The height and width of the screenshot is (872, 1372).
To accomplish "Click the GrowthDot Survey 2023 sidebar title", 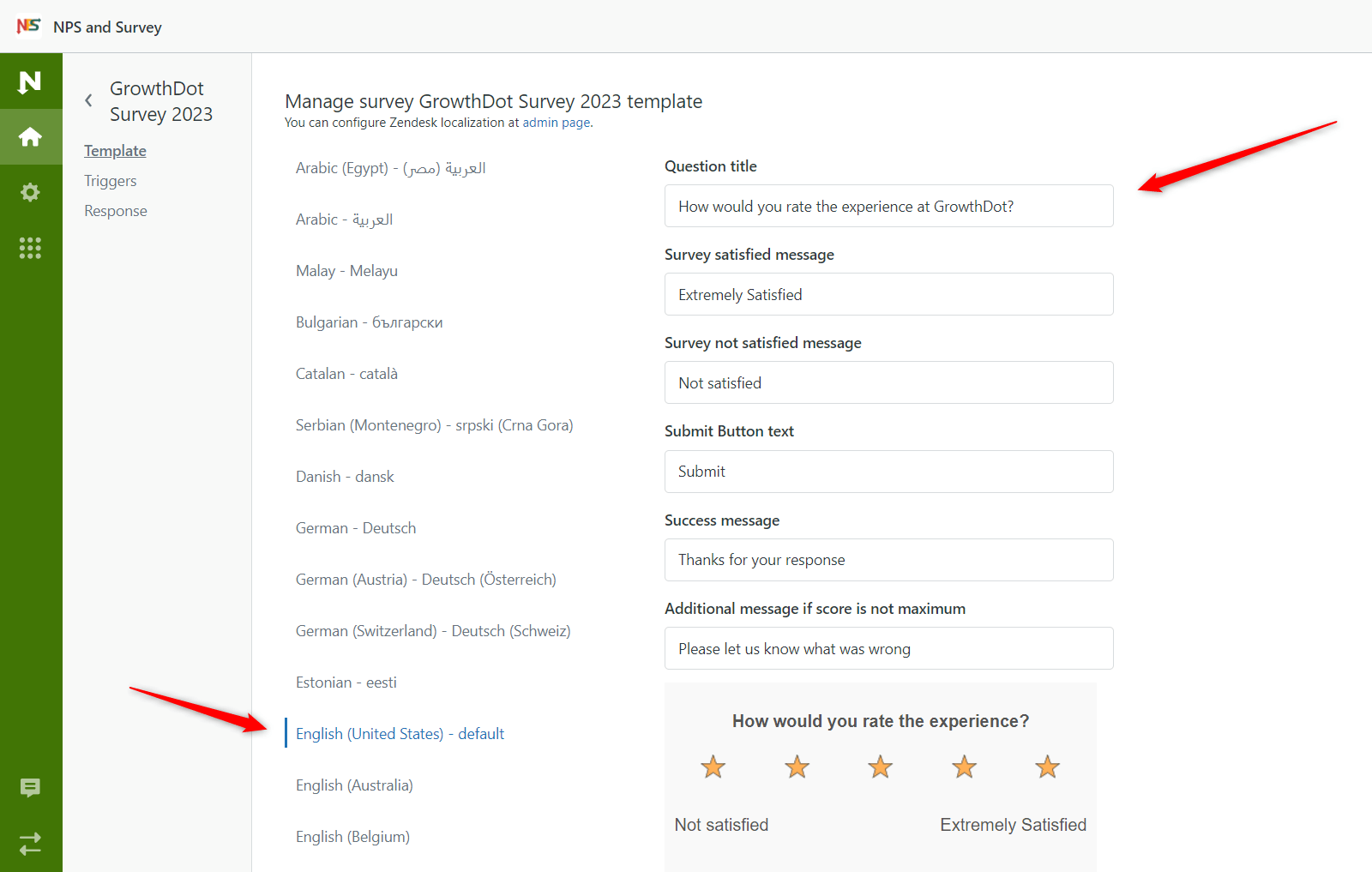I will point(160,101).
